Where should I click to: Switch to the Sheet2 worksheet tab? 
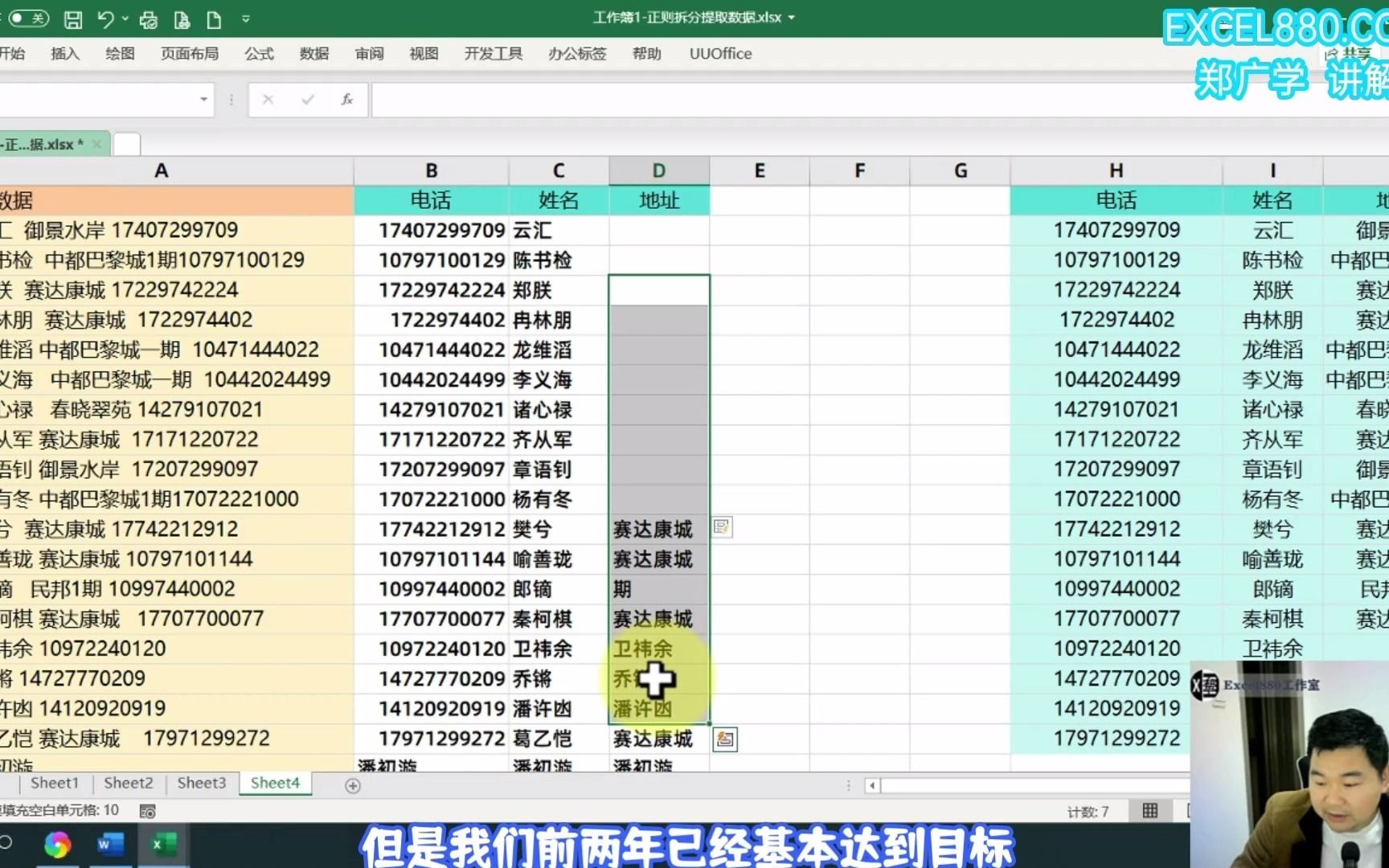pos(128,782)
